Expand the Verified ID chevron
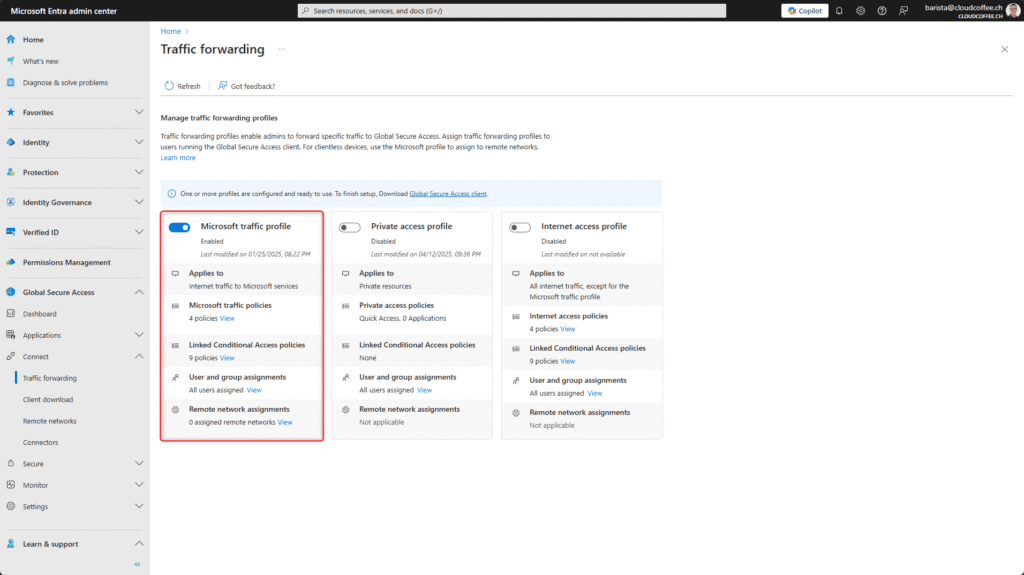 pyautogui.click(x=139, y=232)
